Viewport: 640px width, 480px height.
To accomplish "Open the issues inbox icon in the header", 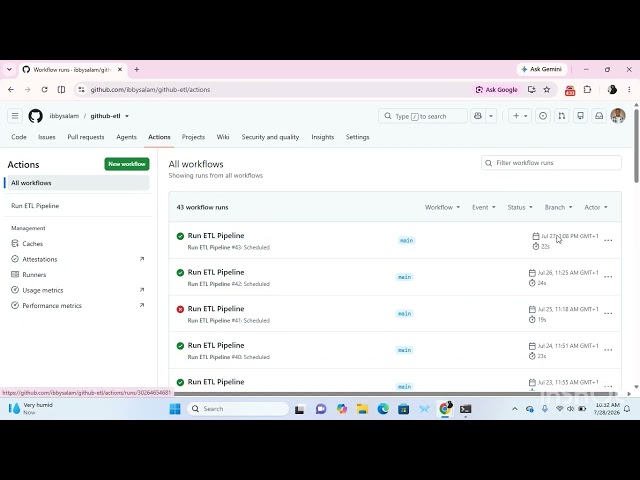I will [543, 116].
